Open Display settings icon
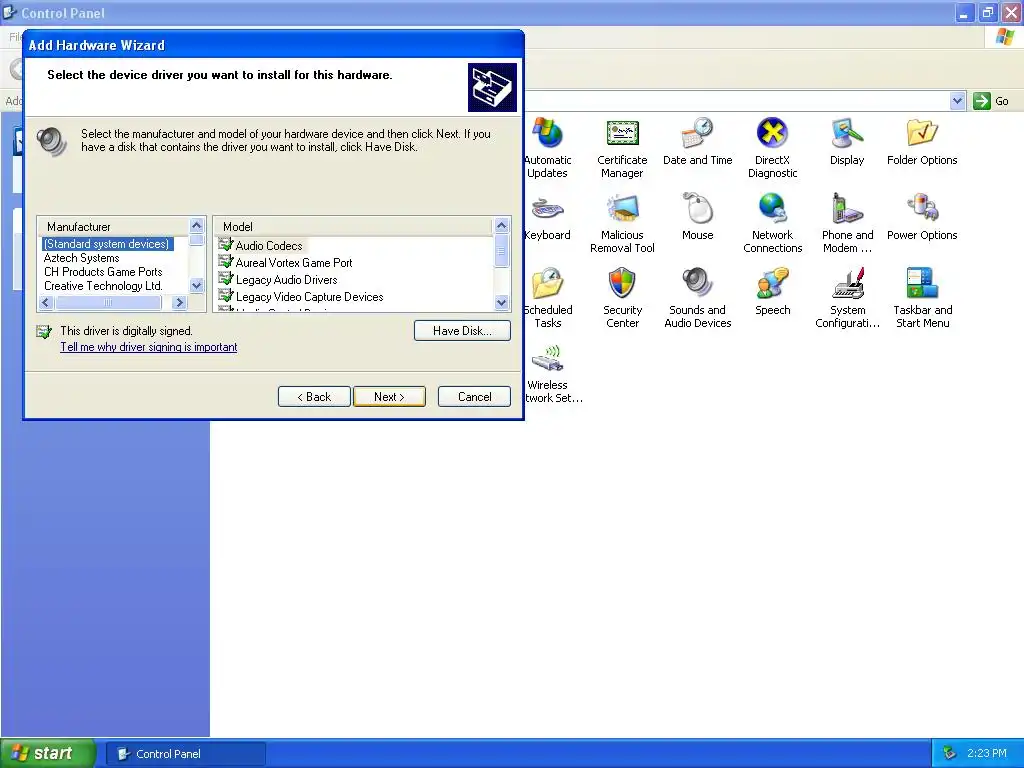Image resolution: width=1024 pixels, height=768 pixels. click(x=847, y=135)
